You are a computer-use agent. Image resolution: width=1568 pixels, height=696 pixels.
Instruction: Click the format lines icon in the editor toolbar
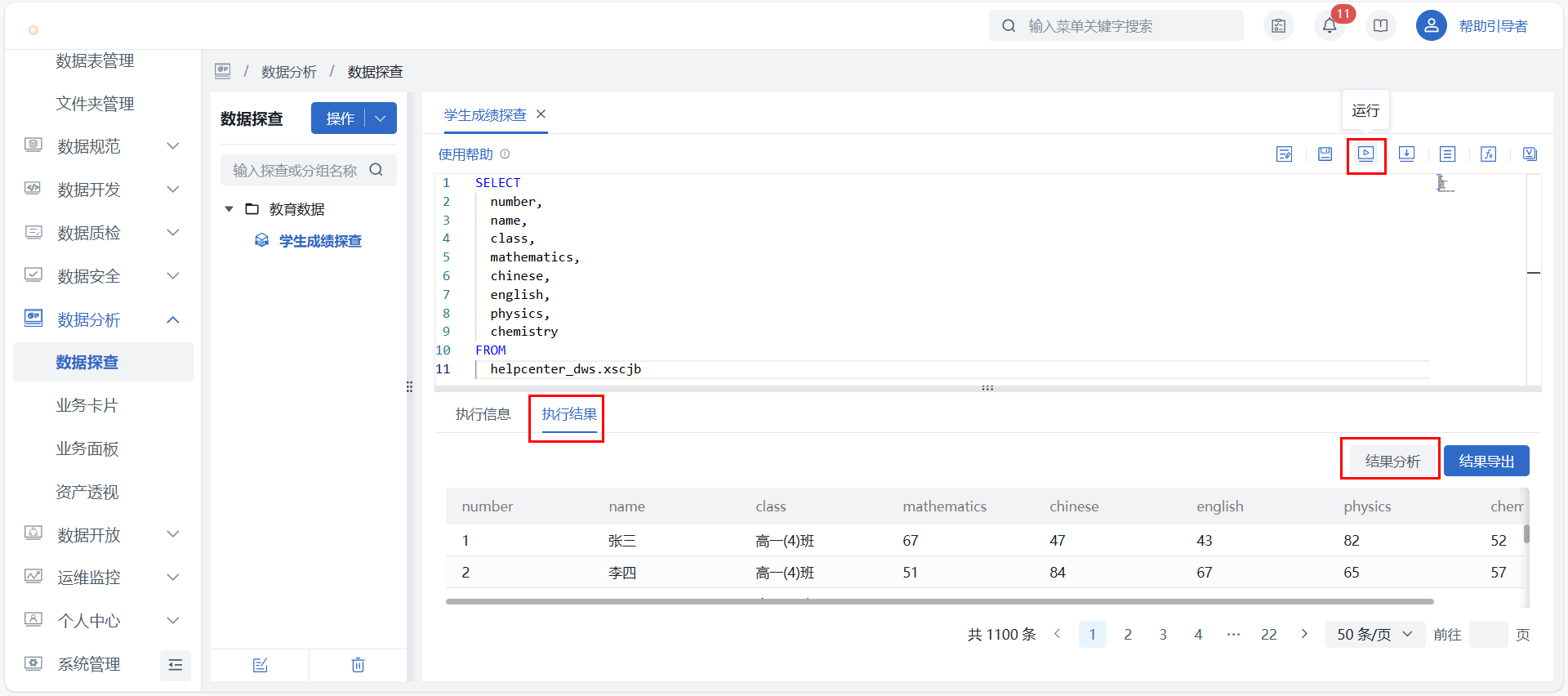(1447, 154)
